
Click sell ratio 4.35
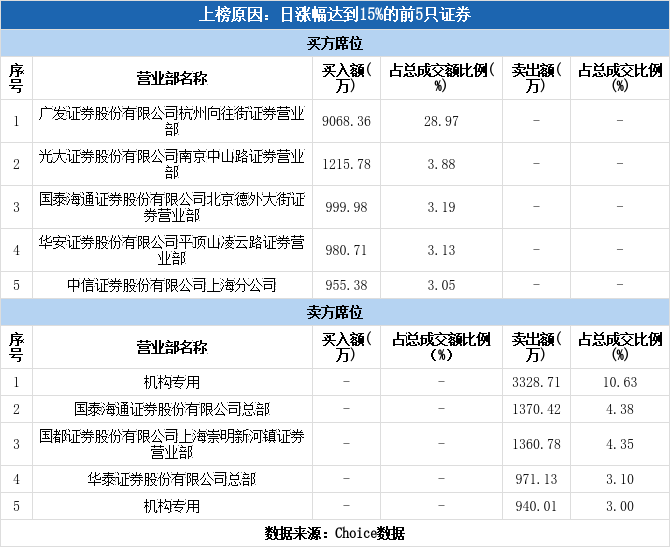point(620,444)
